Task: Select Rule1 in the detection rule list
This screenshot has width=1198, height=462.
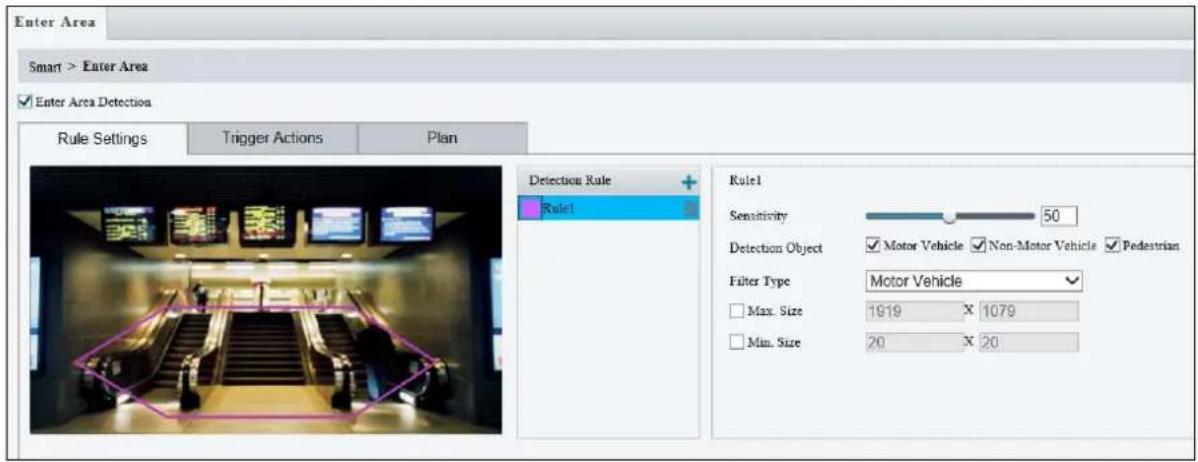Action: click(x=608, y=208)
